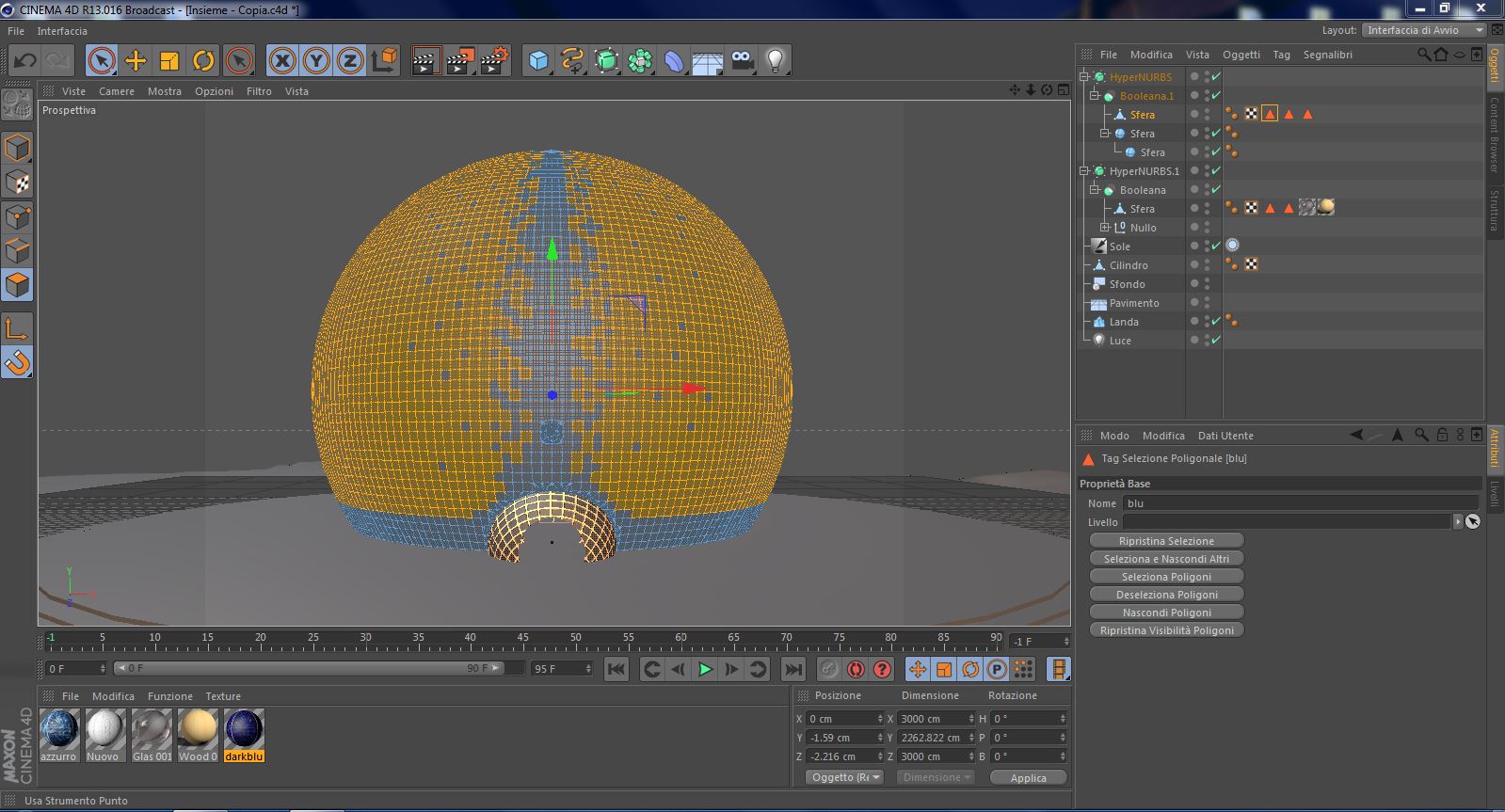Viewport: 1505px width, 812px height.
Task: Open the render settings icon
Action: 494,61
